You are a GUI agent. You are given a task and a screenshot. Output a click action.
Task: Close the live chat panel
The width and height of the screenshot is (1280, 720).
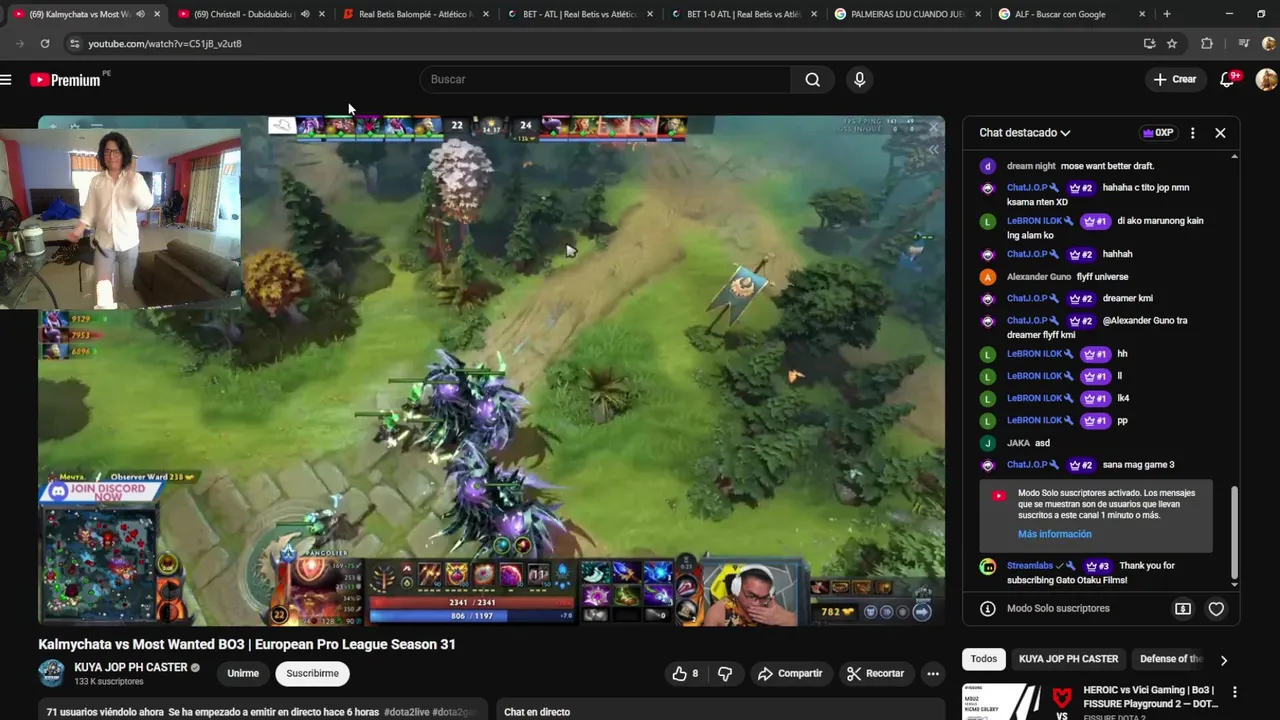[1220, 132]
